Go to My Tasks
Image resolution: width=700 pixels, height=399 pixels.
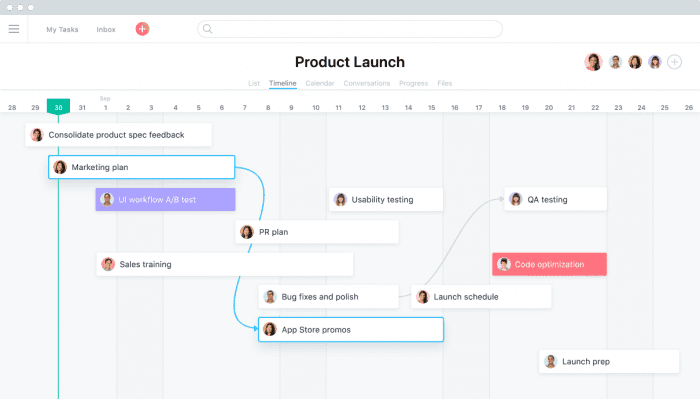62,29
